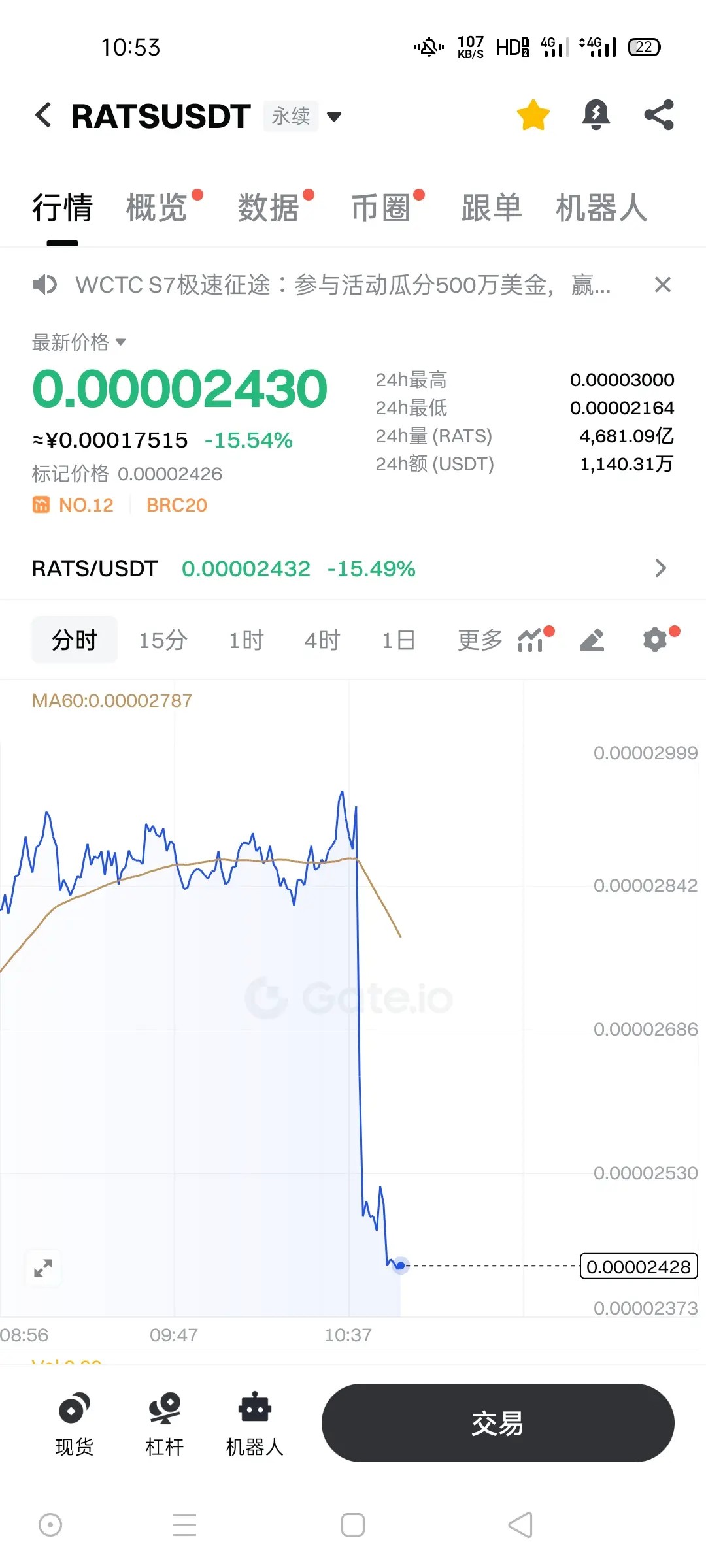The image size is (706, 1568).
Task: Open the 跟单 tab
Action: 492,208
